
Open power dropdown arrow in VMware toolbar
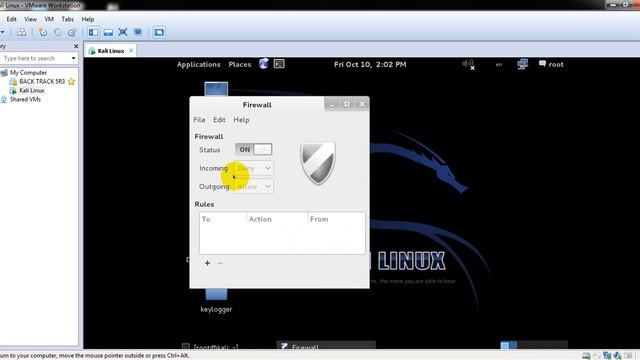pyautogui.click(x=2, y=32)
